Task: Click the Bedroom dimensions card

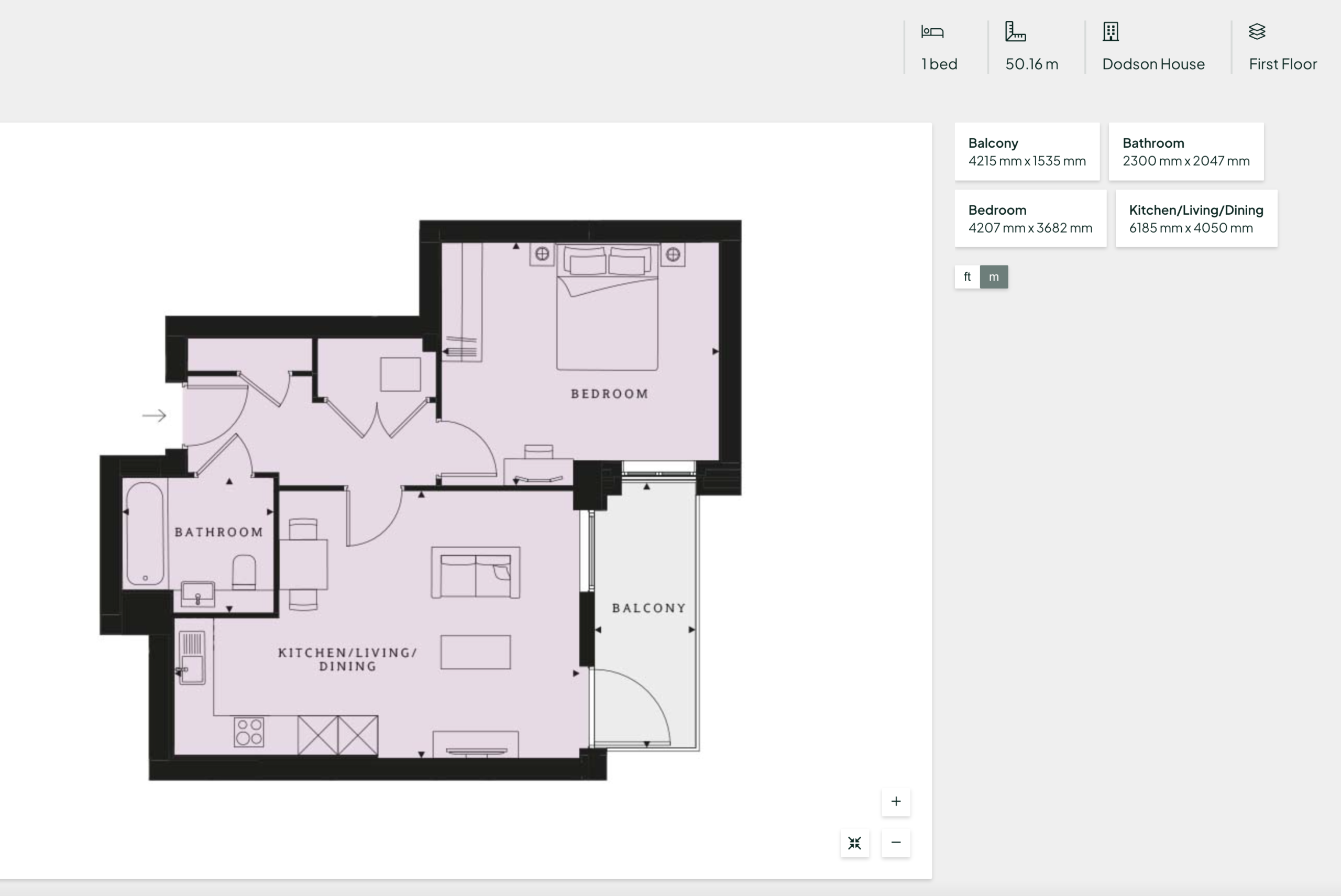Action: coord(1030,218)
